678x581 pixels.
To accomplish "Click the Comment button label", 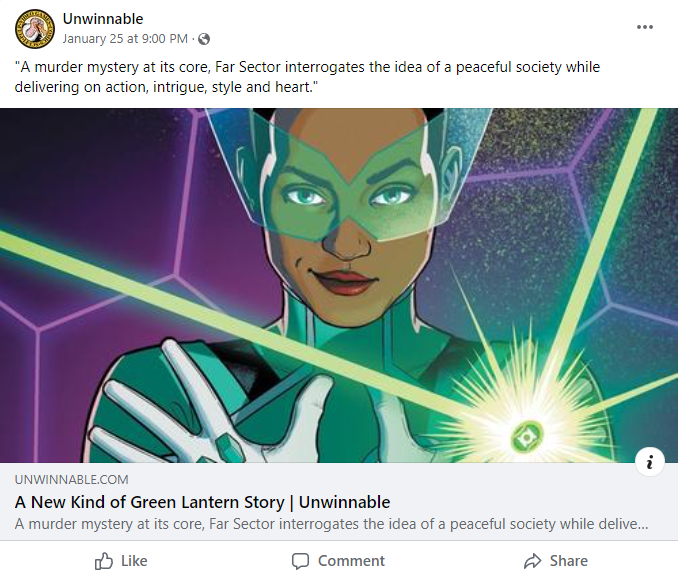I will tap(351, 561).
